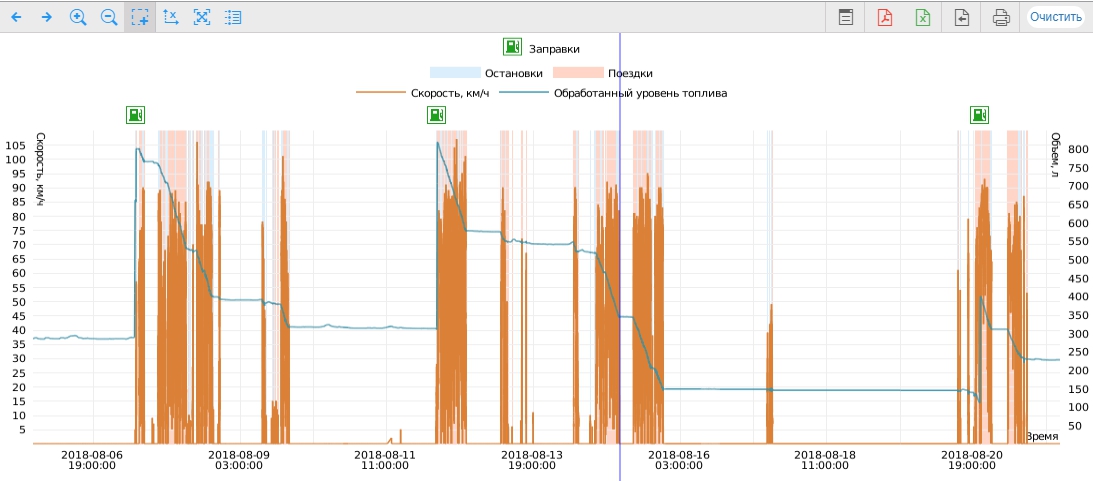Toggle the chart legend list icon

pyautogui.click(x=233, y=17)
